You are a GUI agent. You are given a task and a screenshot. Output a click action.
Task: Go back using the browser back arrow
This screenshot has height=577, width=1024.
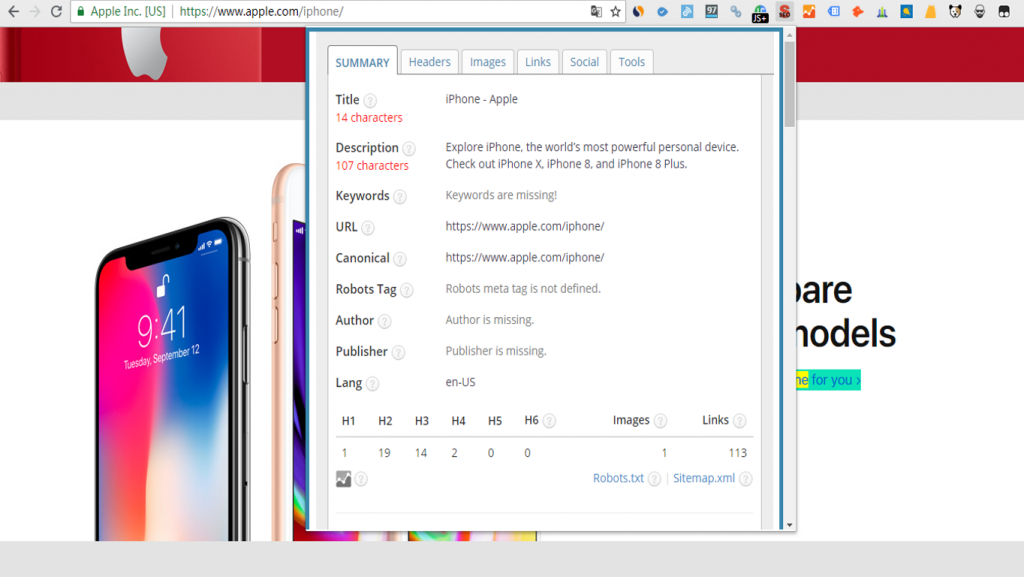click(x=13, y=12)
